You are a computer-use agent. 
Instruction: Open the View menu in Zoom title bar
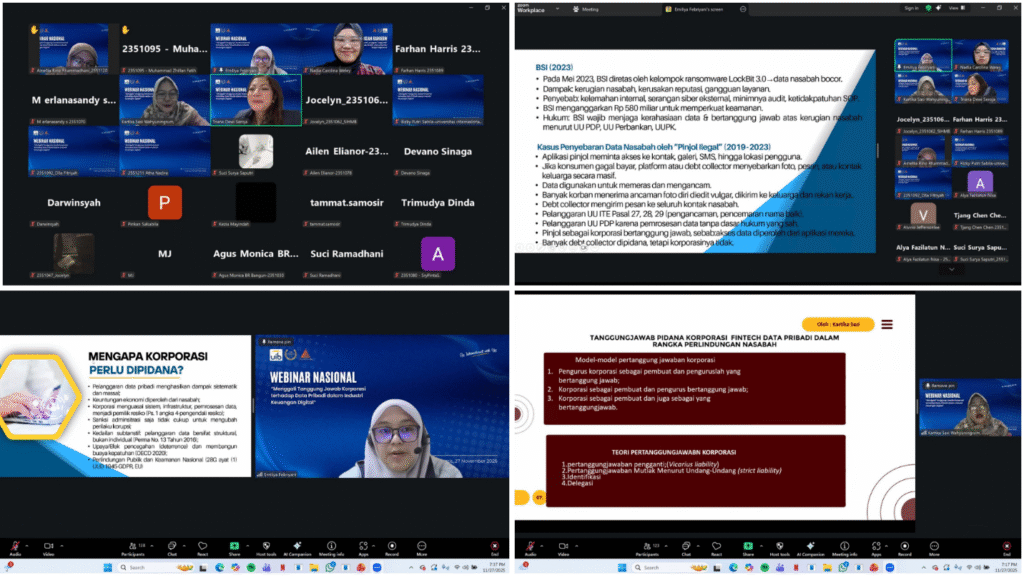click(x=955, y=8)
